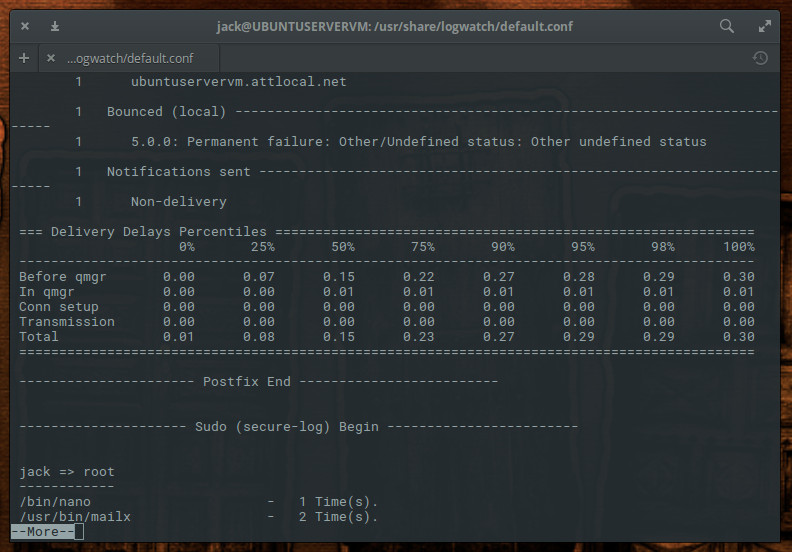Click 'Sudo (secure-log) Begin' section marker
Viewport: 792px width, 552px height.
[x=286, y=427]
